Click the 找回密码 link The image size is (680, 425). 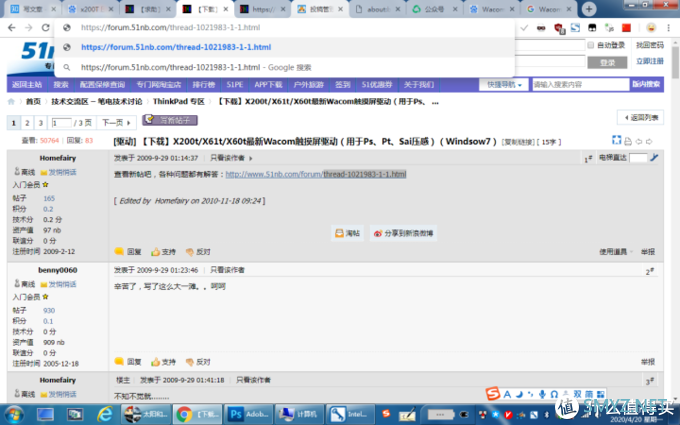click(x=650, y=45)
